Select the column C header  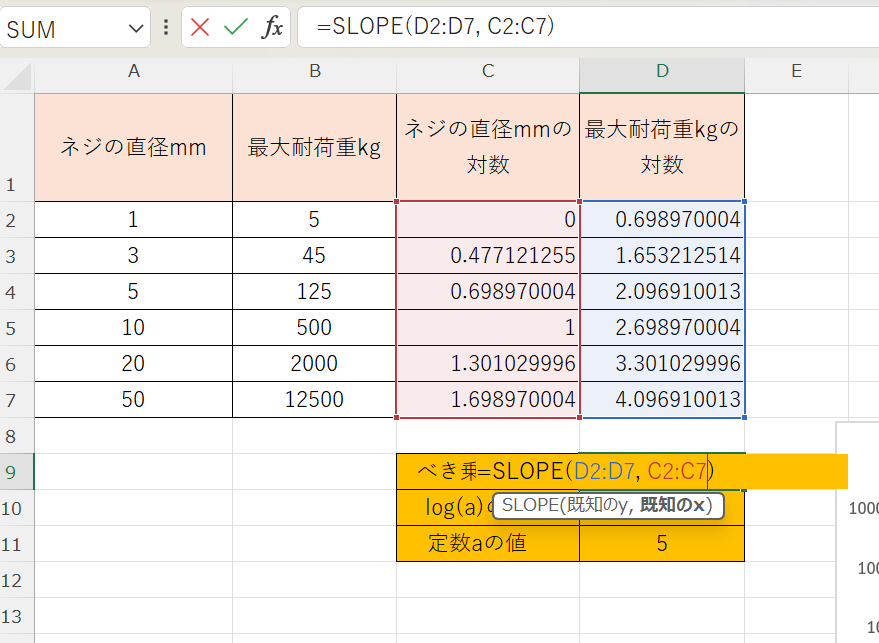(x=487, y=71)
